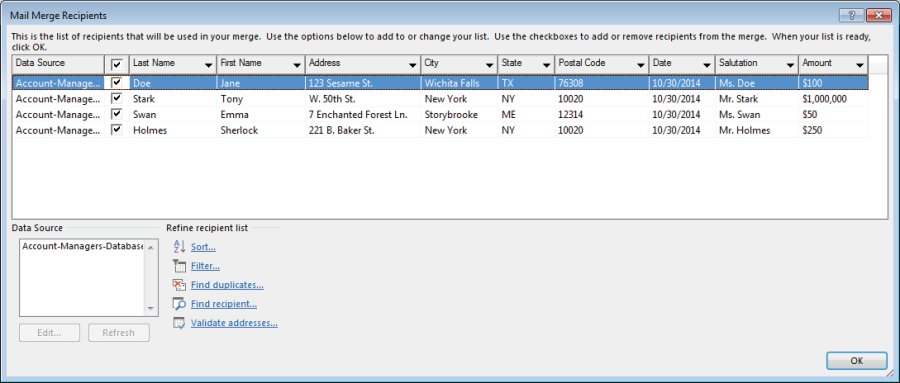900x383 pixels.
Task: Click the Validate addresses... link
Action: (x=234, y=323)
